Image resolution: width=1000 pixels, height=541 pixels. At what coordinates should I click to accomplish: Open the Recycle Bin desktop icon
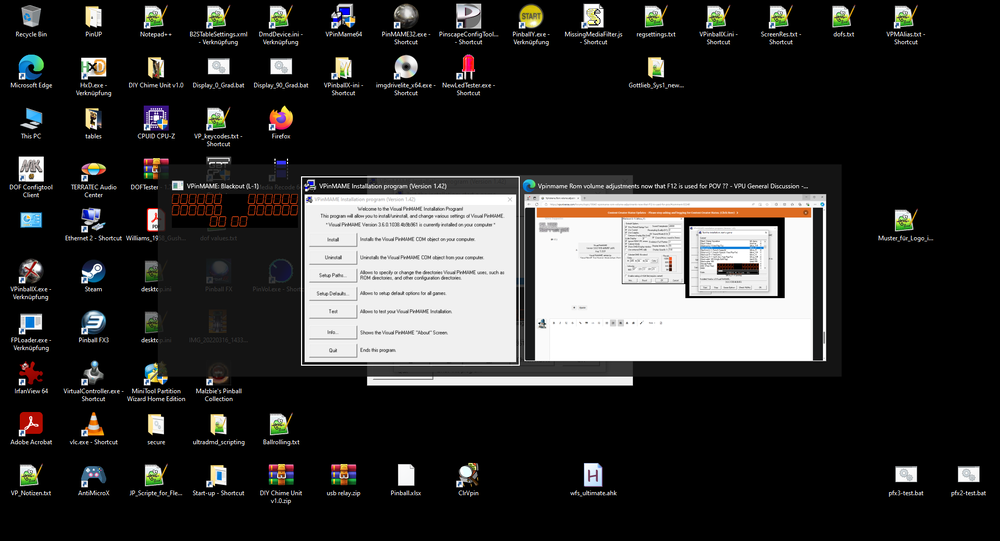point(31,17)
